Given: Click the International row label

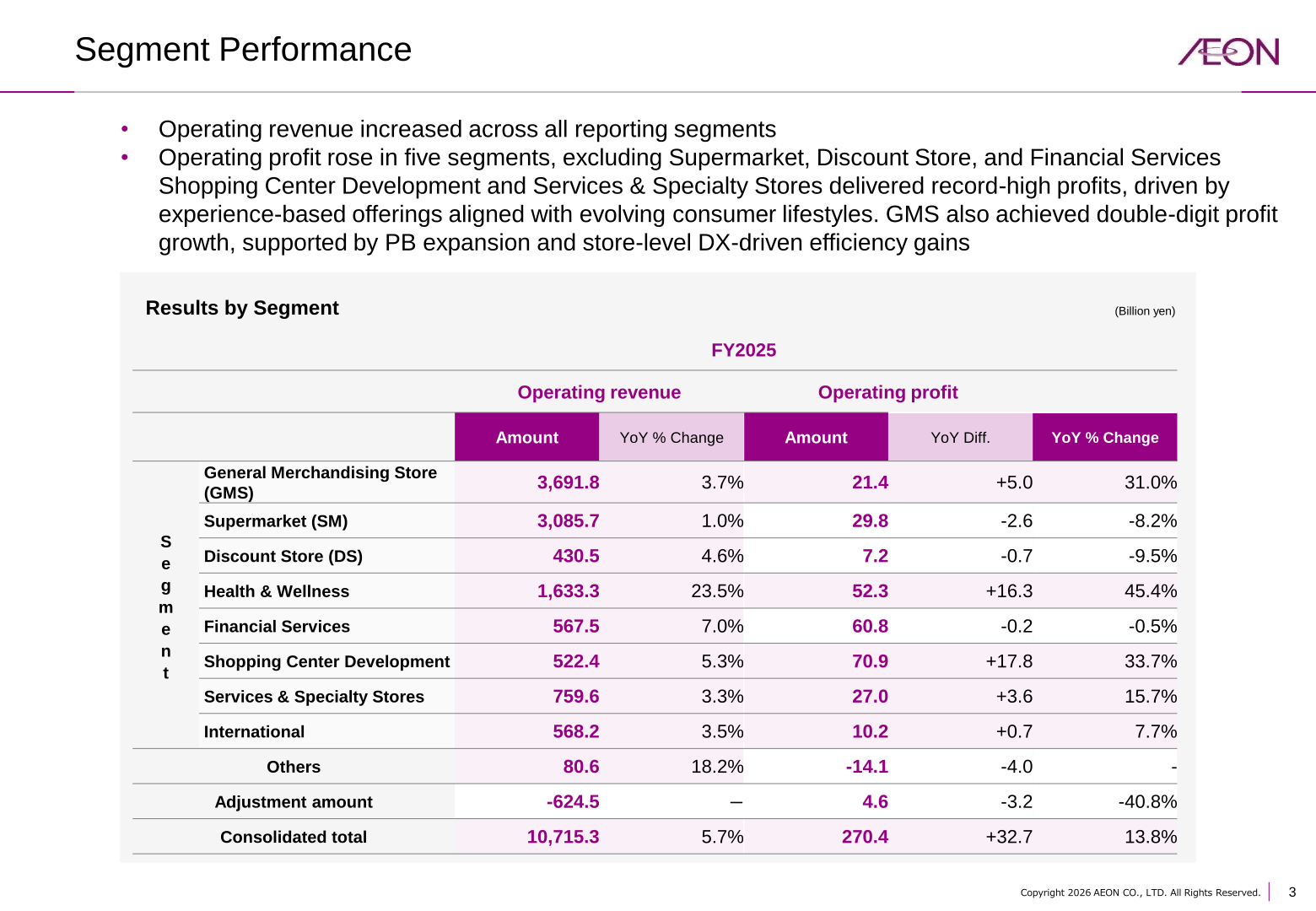Looking at the screenshot, I should pyautogui.click(x=254, y=732).
